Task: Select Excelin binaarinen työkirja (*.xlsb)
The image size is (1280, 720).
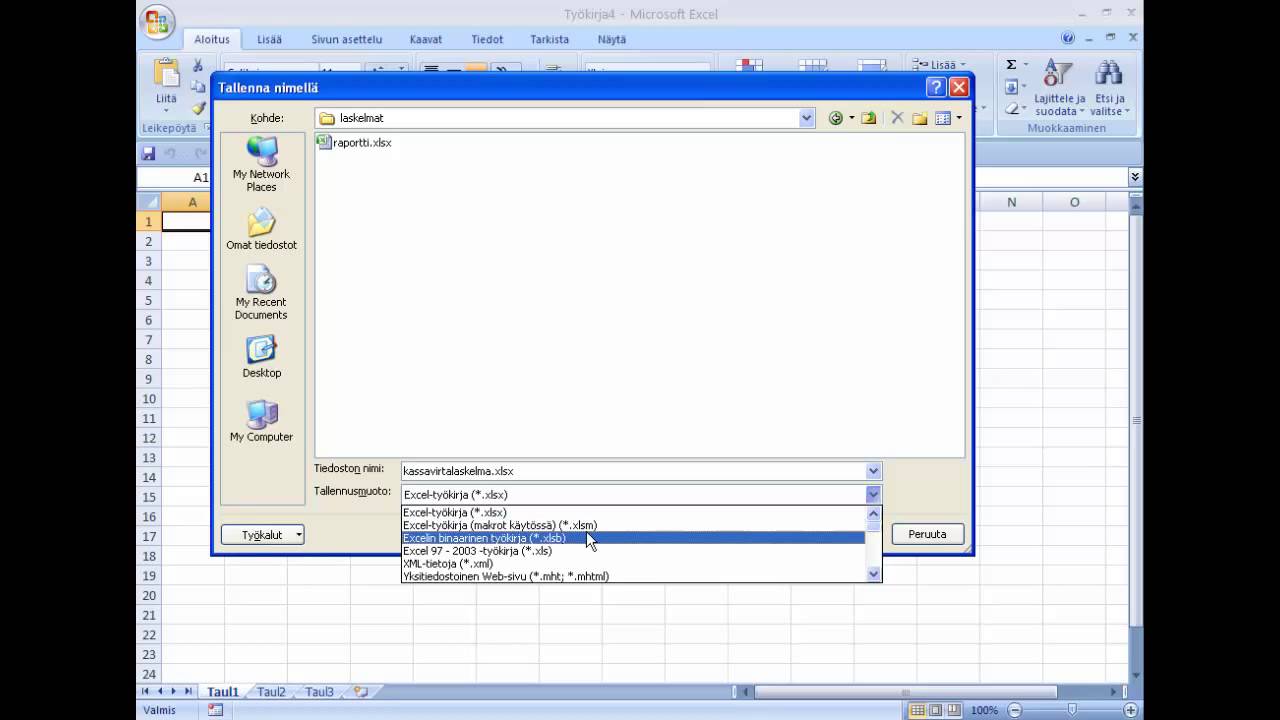Action: point(633,538)
